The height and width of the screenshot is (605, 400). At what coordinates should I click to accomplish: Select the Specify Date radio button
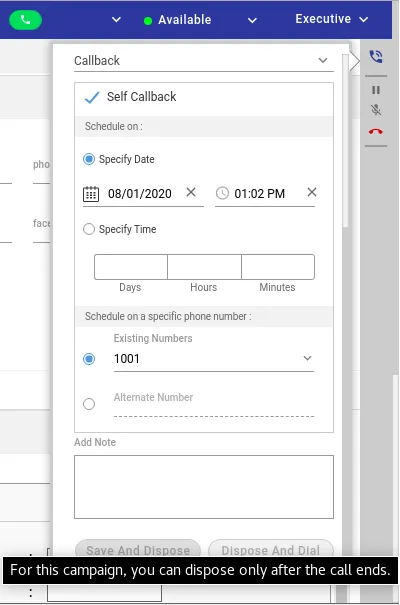point(89,159)
